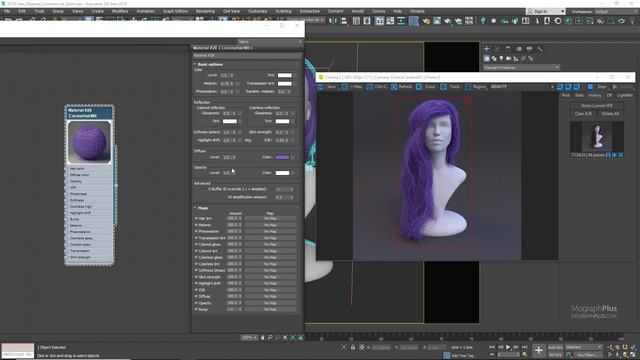Screen dimensions: 640x360
Task: Open the Modify tab icon in command panel
Action: click(x=497, y=49)
